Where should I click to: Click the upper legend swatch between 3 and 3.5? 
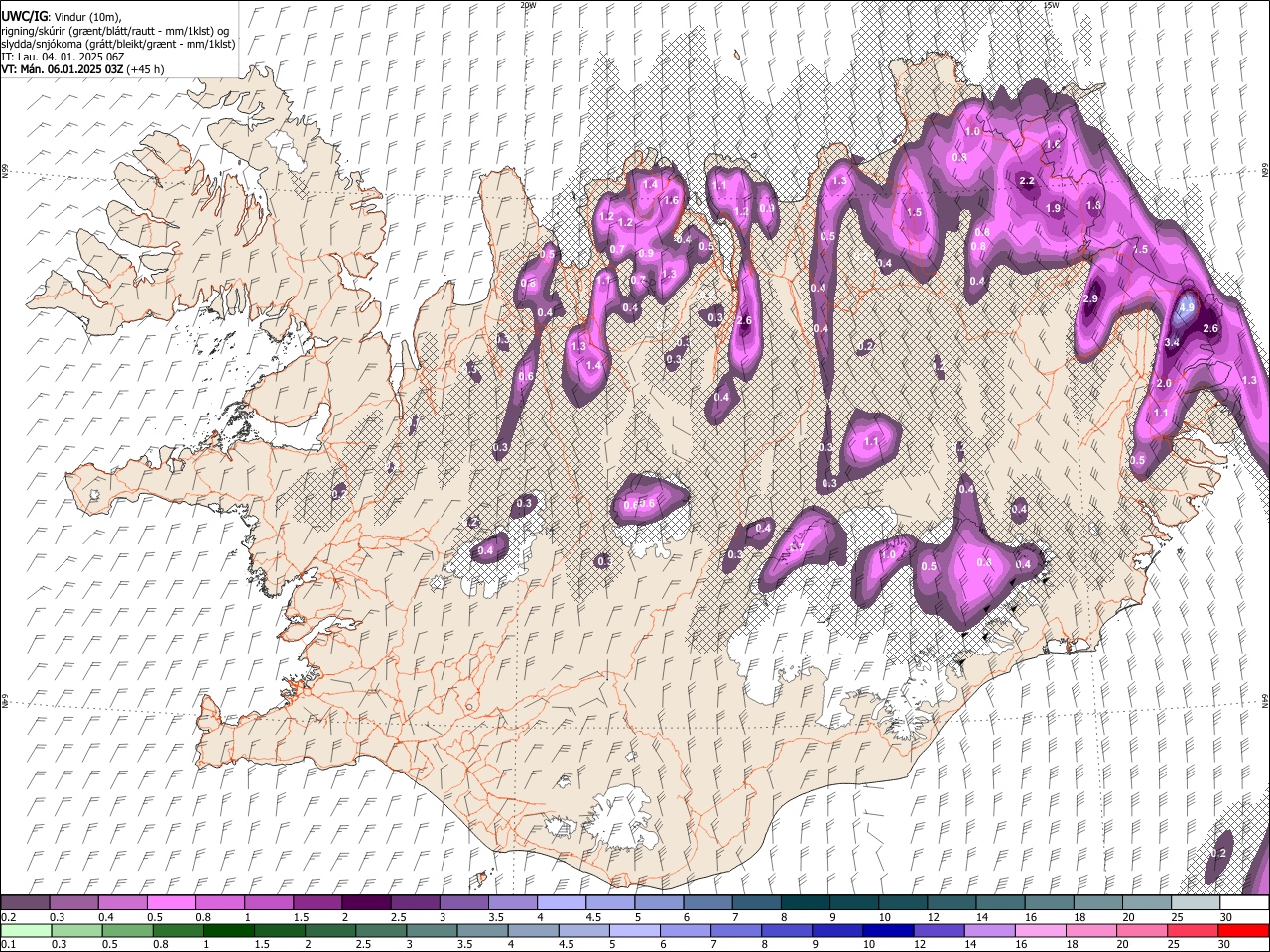click(x=462, y=903)
